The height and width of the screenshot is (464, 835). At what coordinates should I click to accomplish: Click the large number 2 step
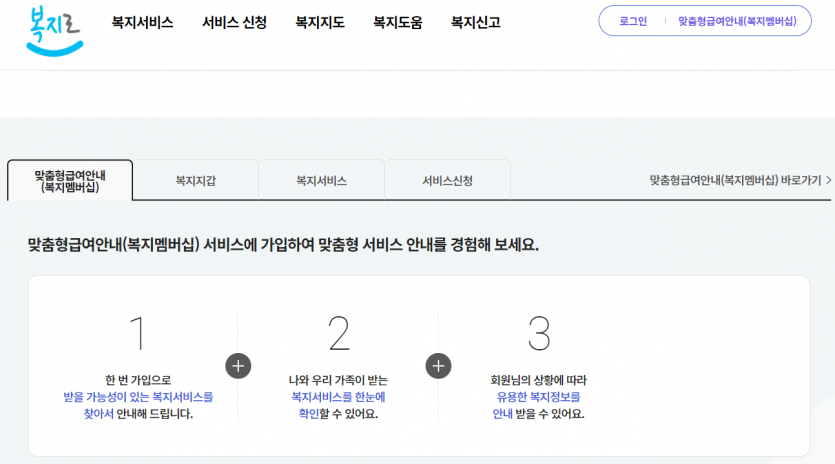point(338,333)
